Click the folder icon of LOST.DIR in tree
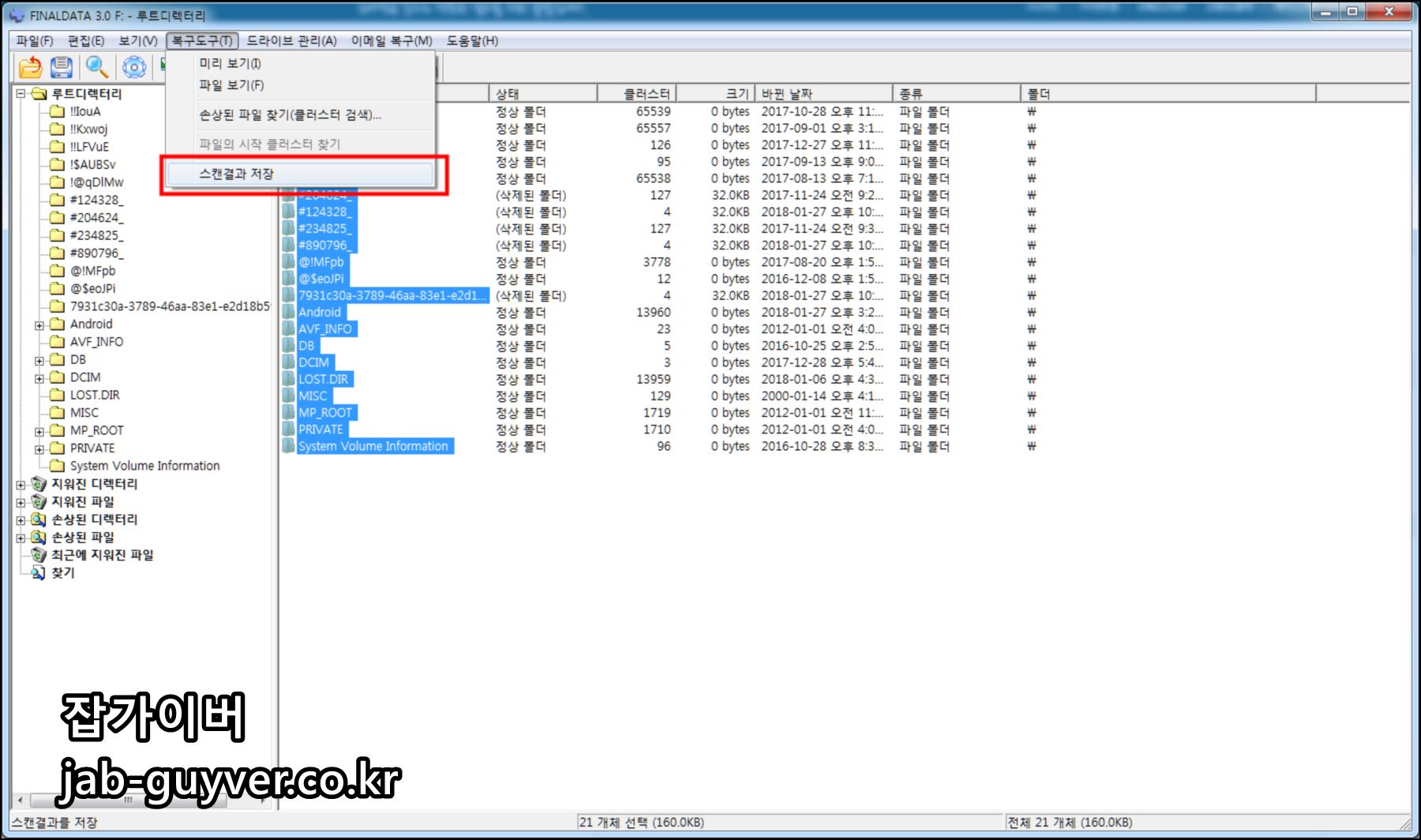Viewport: 1421px width, 840px height. 57,395
